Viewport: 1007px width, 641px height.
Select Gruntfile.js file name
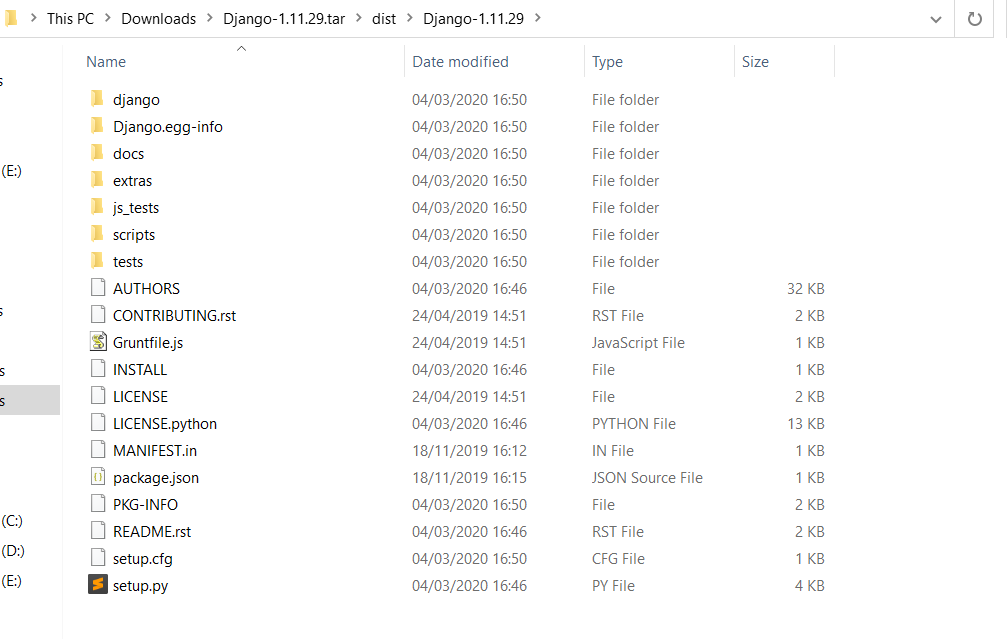(148, 342)
